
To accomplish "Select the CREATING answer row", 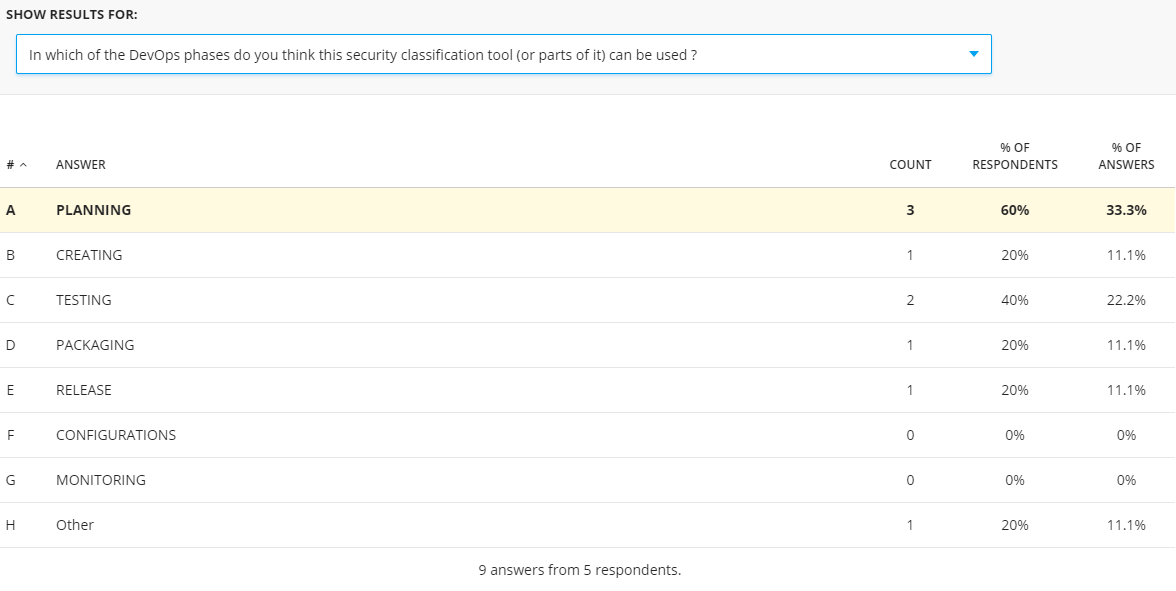I will pyautogui.click(x=89, y=255).
